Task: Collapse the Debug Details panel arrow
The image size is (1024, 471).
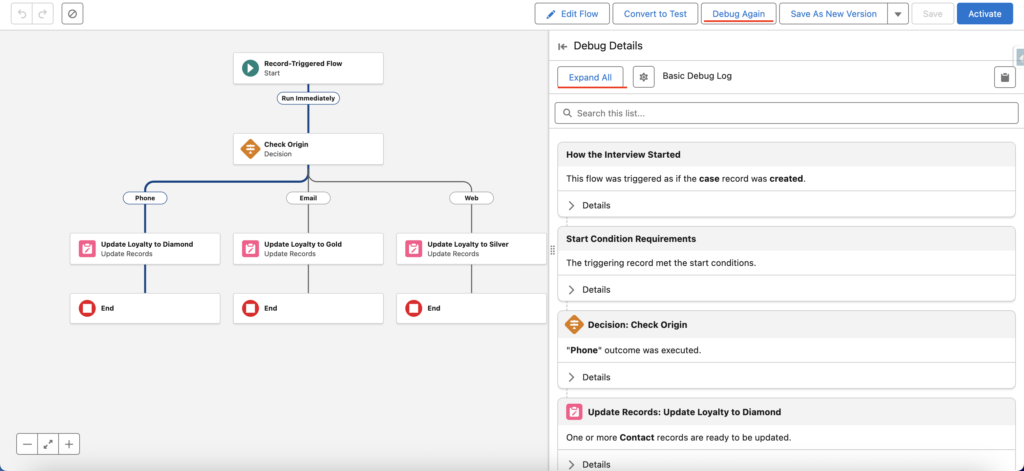Action: click(562, 46)
